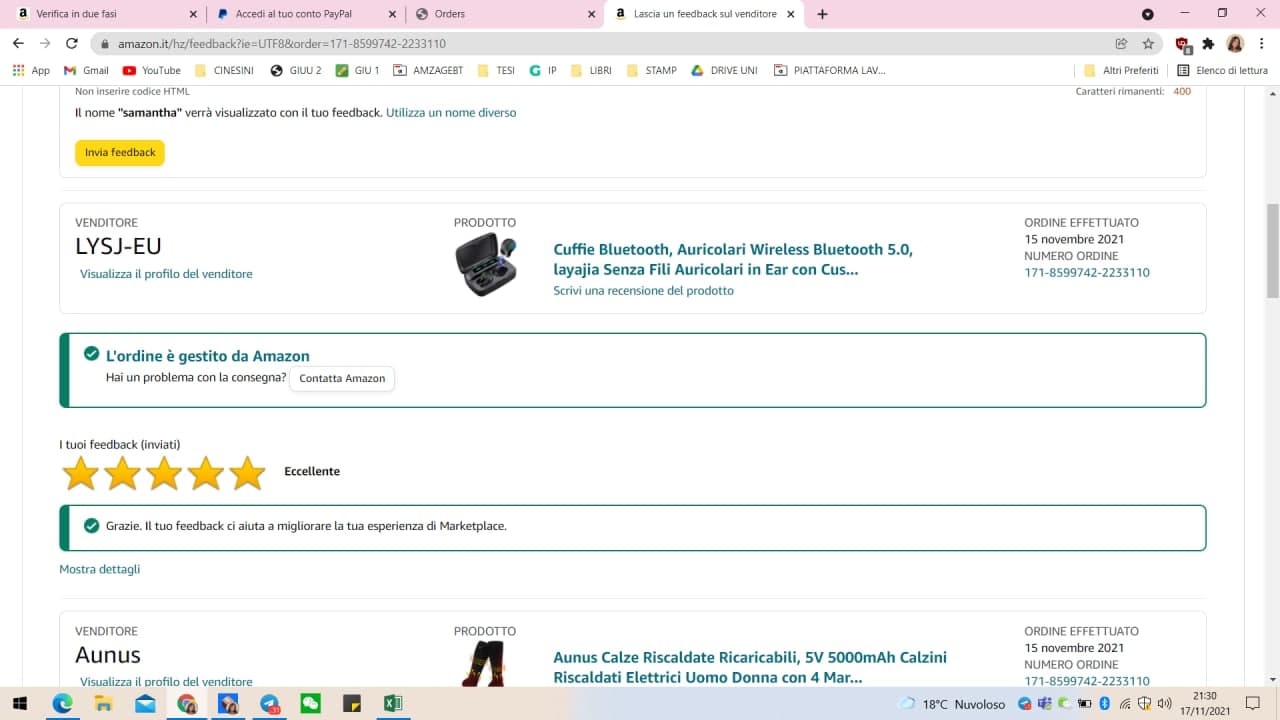Expand Mostra dettagli for feedback

[x=99, y=569]
